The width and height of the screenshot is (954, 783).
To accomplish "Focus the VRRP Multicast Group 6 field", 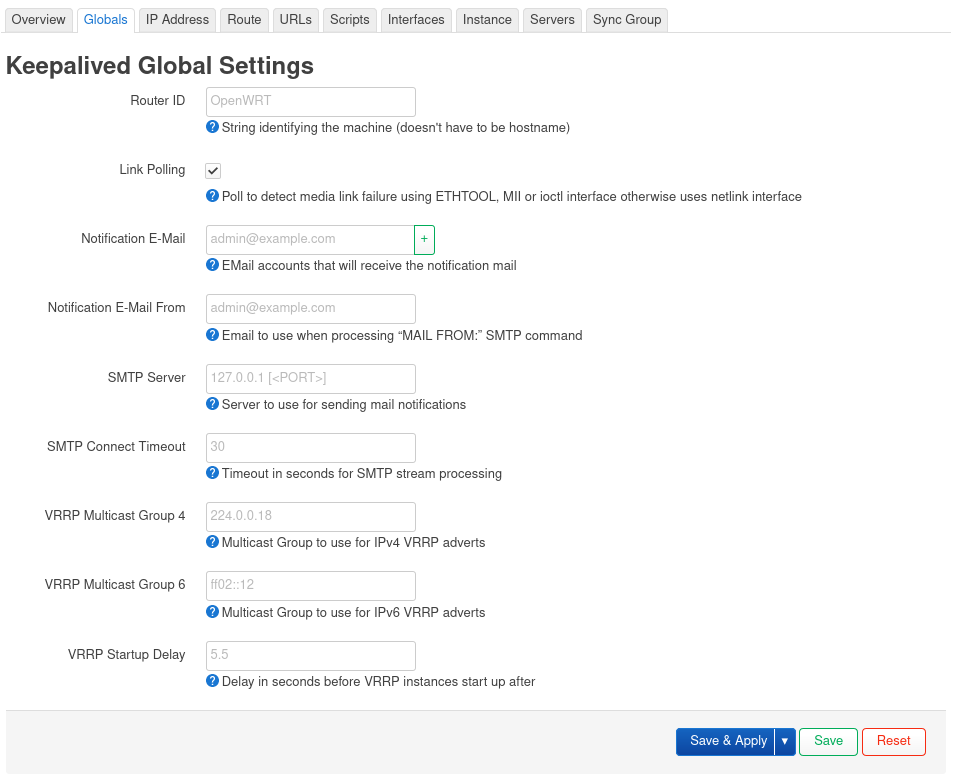I will (x=311, y=585).
